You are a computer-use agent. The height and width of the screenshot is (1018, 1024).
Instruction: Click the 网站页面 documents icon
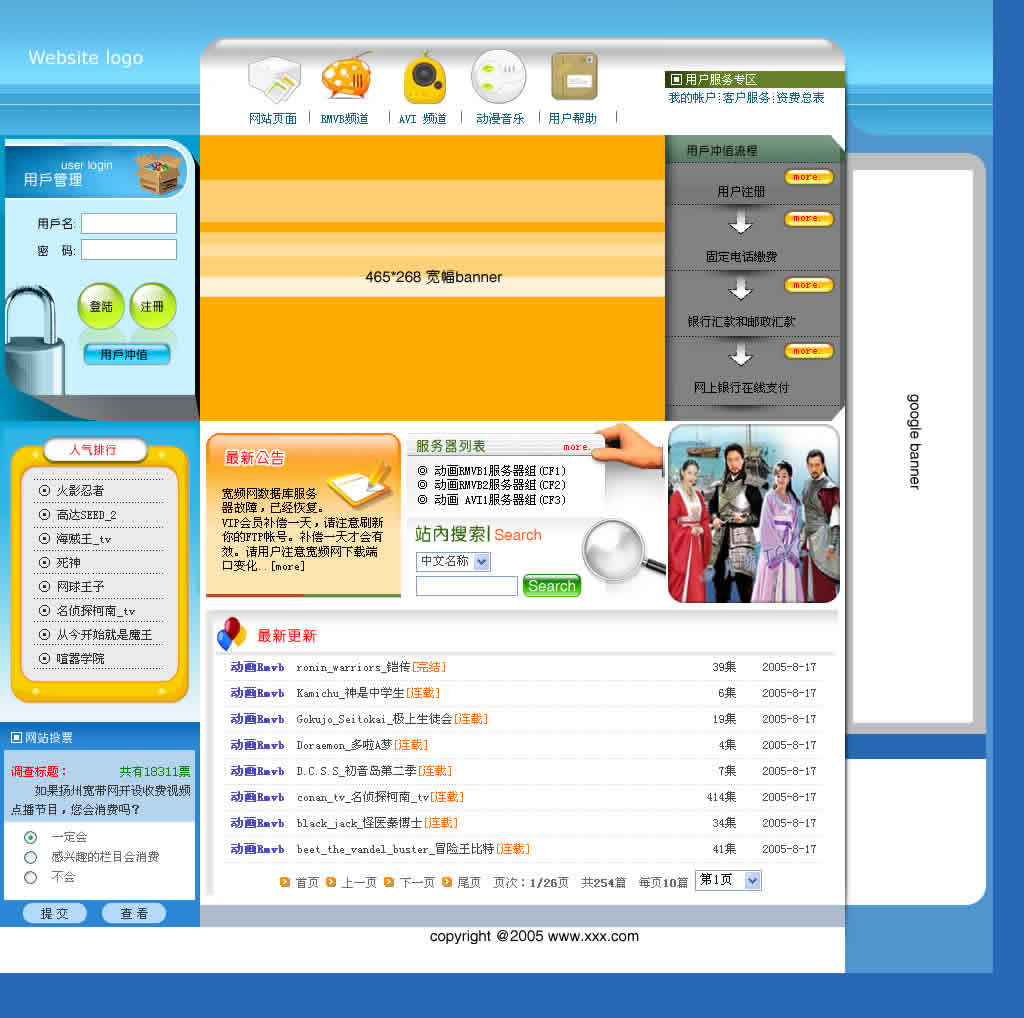(273, 79)
